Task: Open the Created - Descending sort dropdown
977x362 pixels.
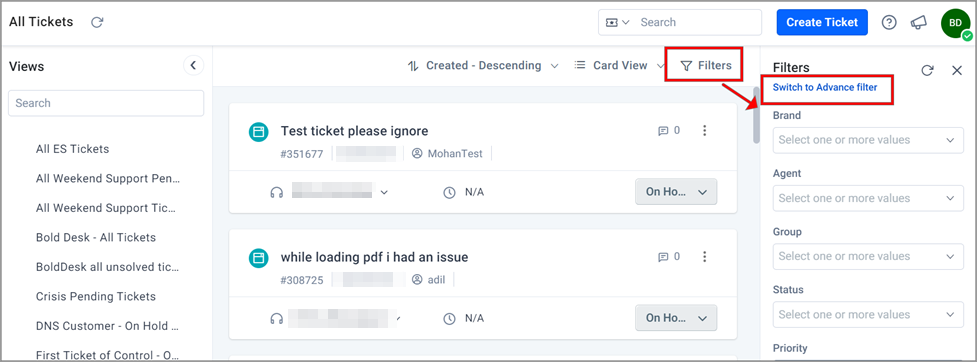Action: pyautogui.click(x=484, y=65)
